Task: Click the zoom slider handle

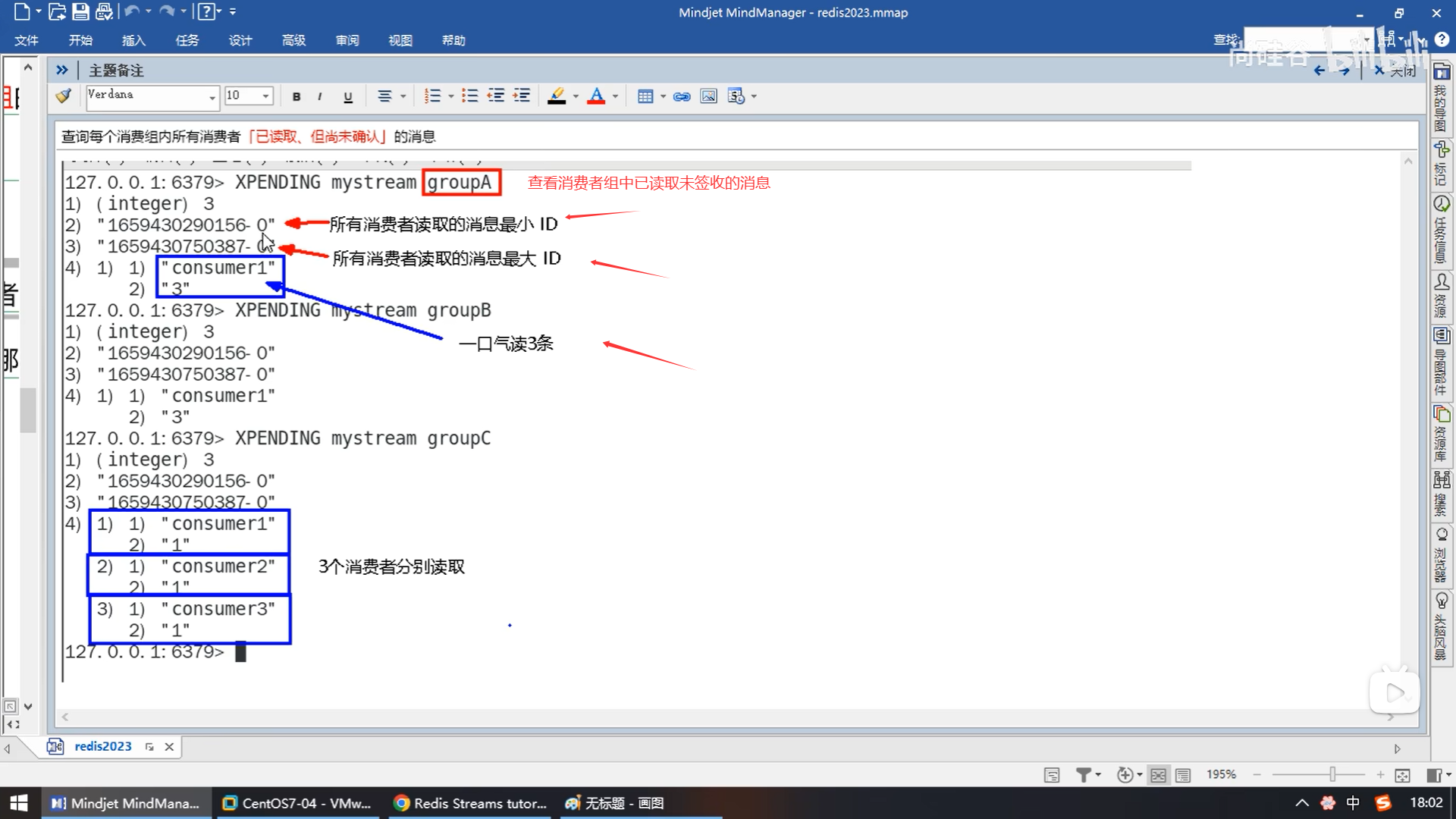Action: (x=1332, y=774)
